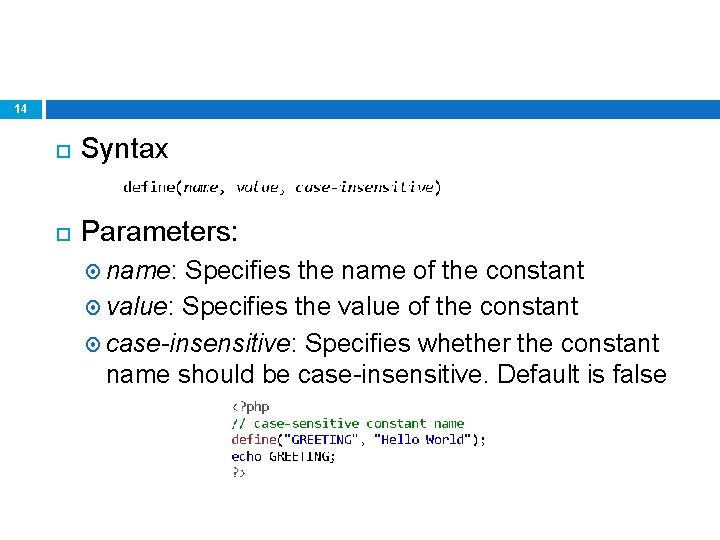Click the circular bullet before 'name'
Screen dimensions: 720x540
click(x=93, y=271)
